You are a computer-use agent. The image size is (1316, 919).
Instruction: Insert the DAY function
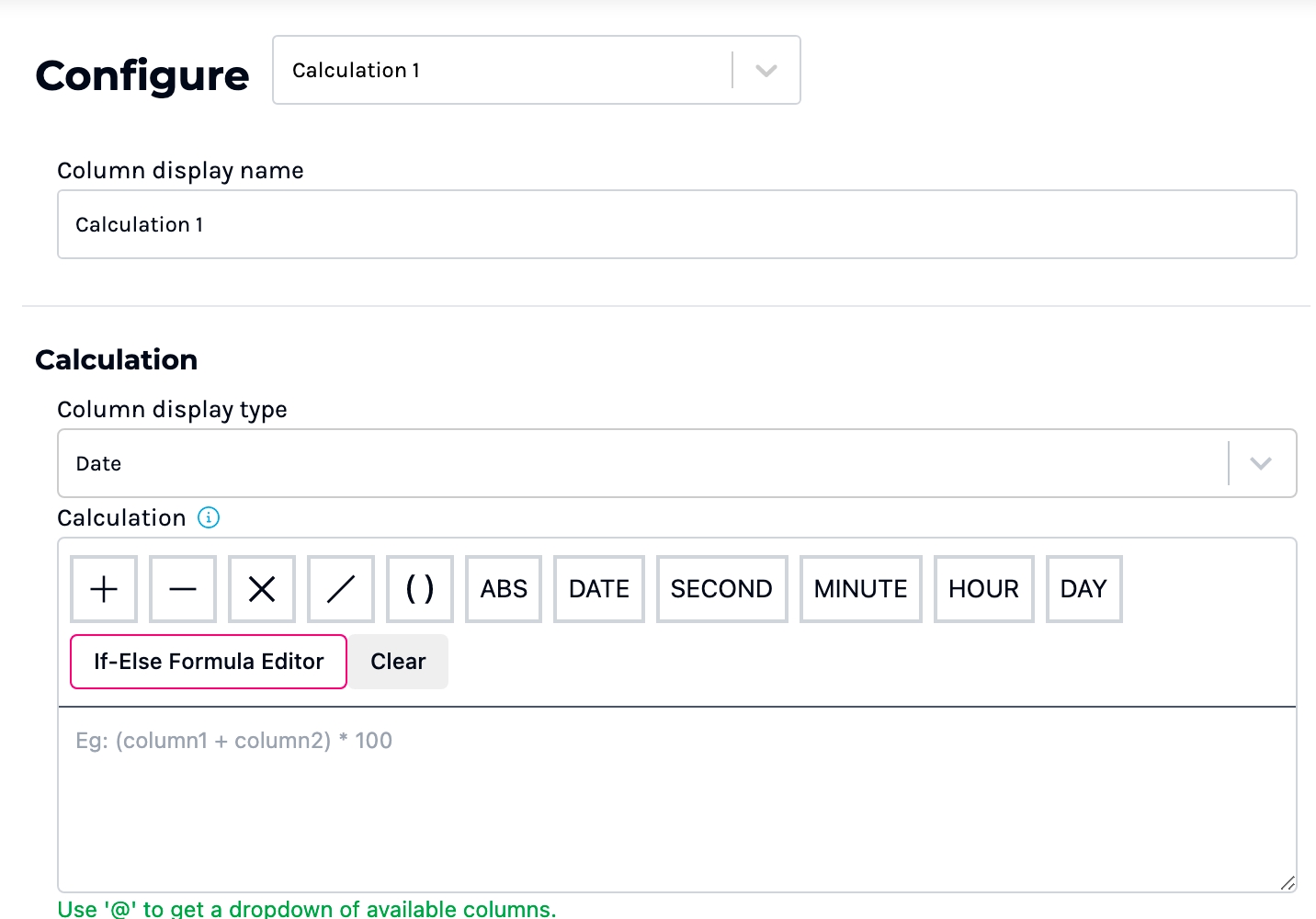pos(1083,589)
